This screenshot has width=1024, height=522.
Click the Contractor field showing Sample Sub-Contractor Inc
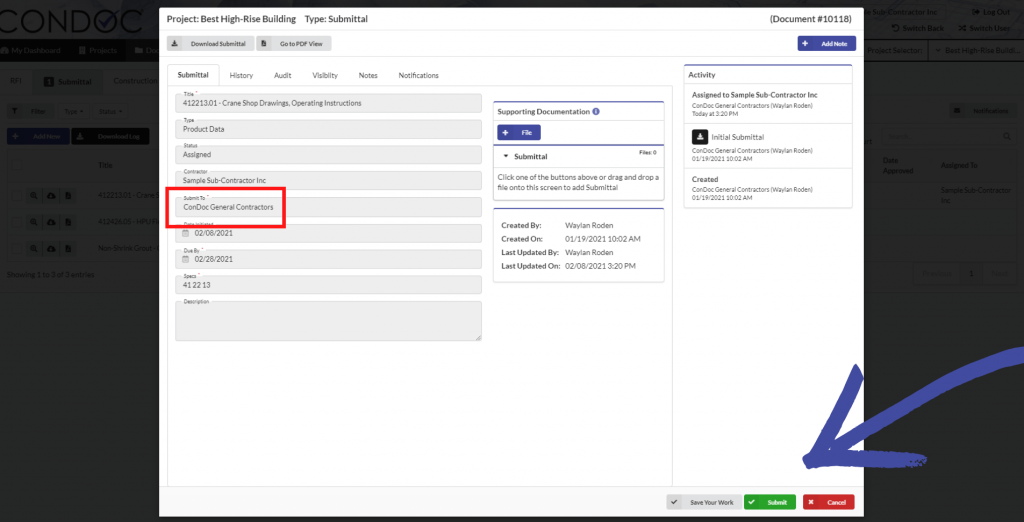[x=328, y=180]
